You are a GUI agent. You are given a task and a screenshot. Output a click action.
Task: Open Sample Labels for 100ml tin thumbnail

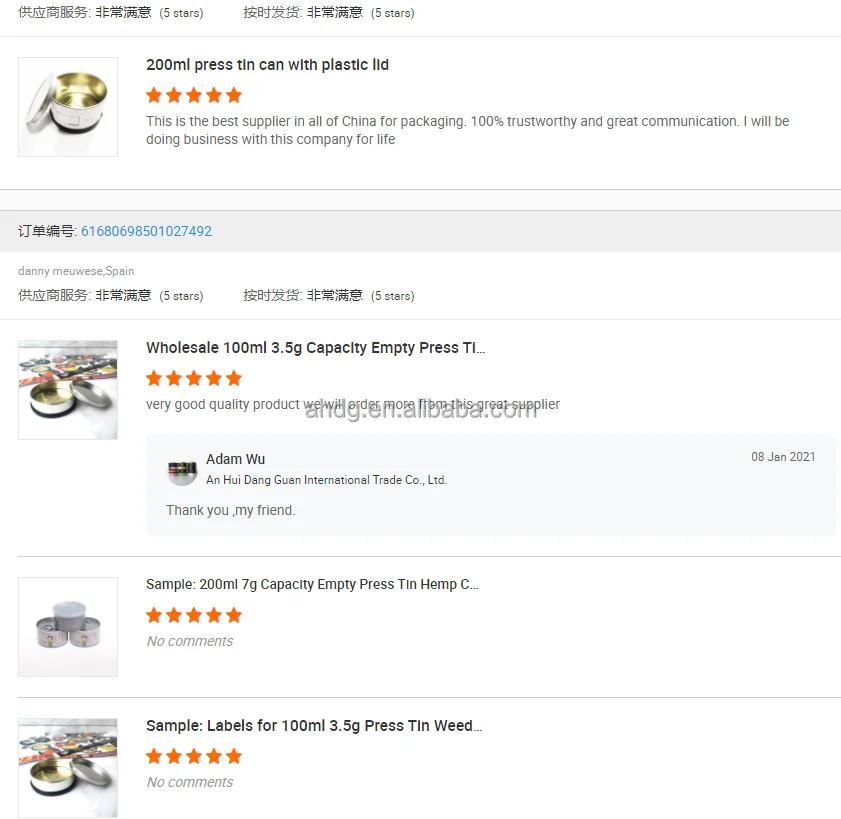point(68,768)
